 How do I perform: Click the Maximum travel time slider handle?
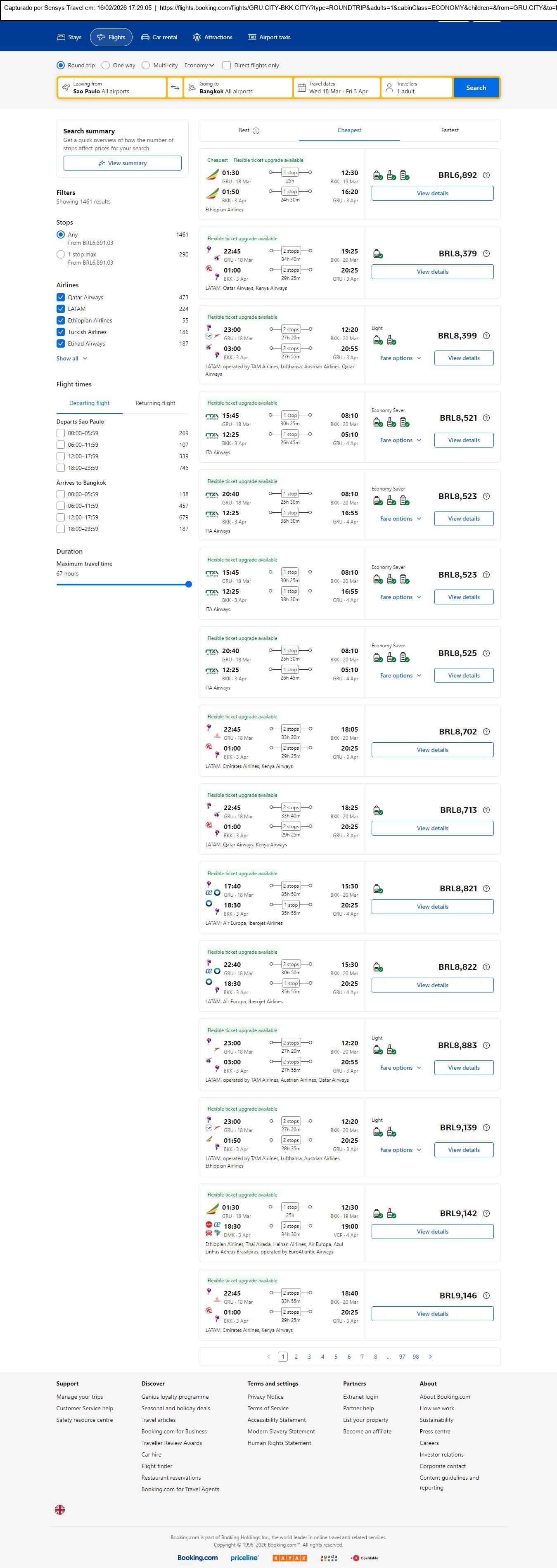pos(189,584)
